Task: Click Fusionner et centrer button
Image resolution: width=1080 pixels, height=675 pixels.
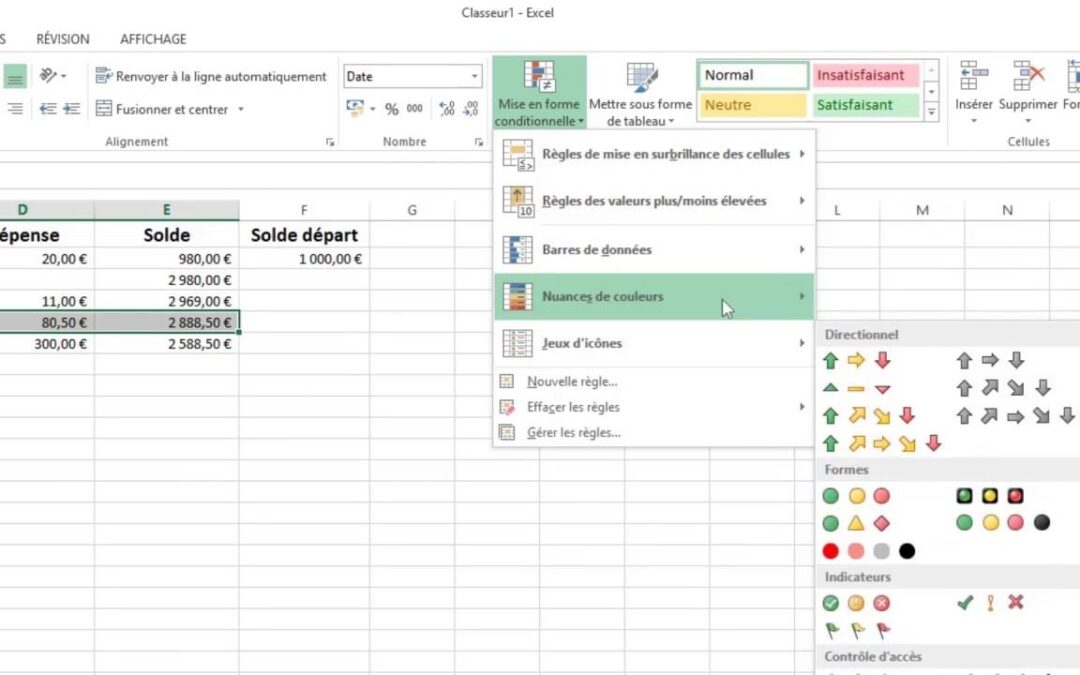Action: coord(162,109)
